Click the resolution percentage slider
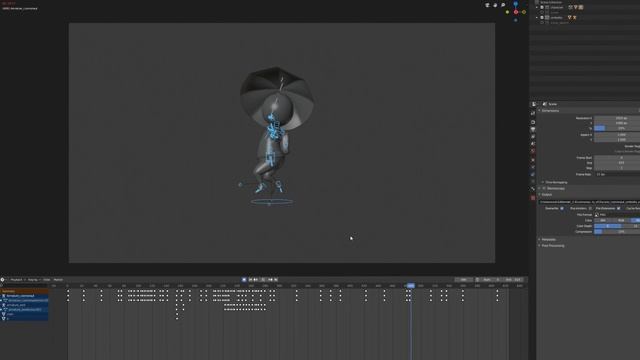 coord(617,128)
